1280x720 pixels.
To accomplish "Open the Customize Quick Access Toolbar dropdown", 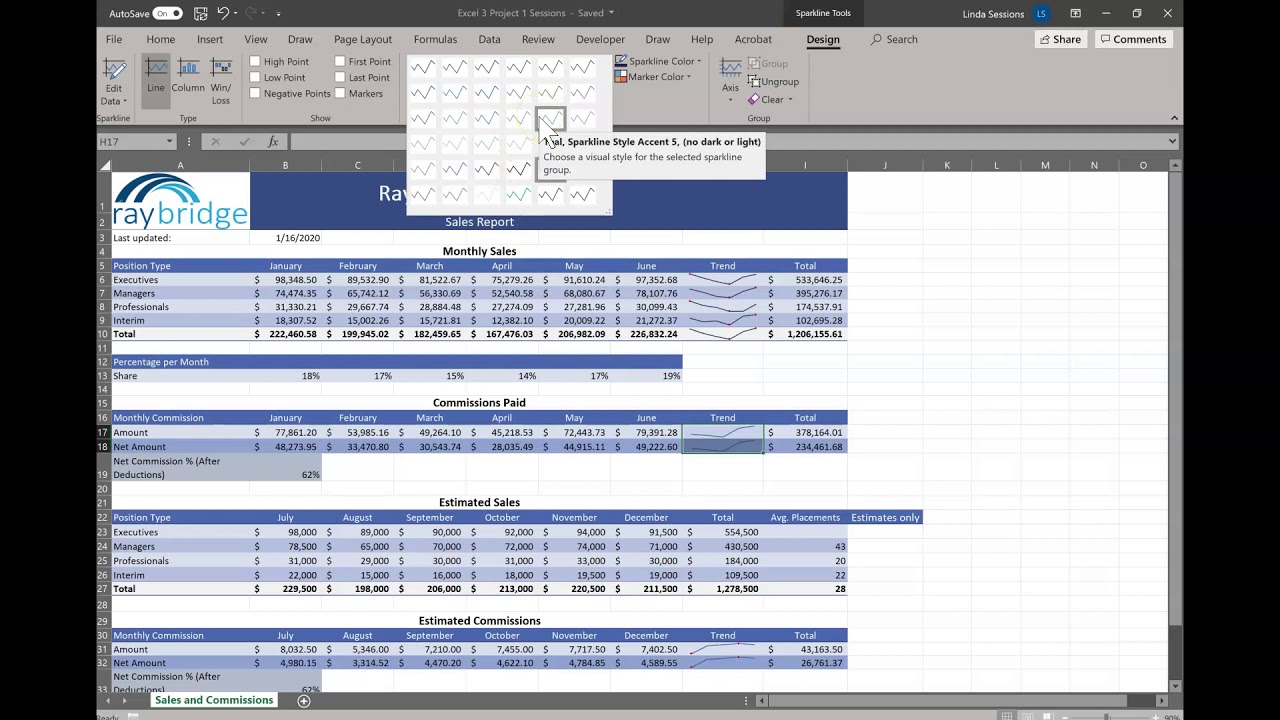I will (278, 13).
